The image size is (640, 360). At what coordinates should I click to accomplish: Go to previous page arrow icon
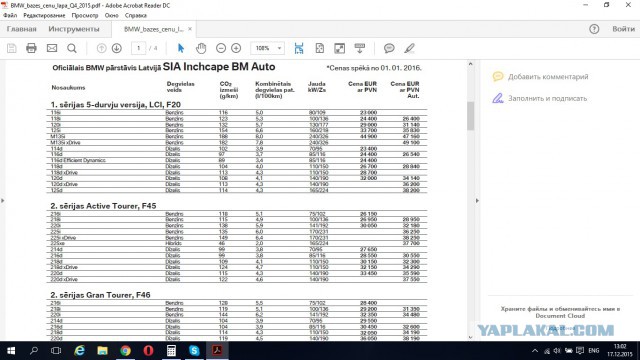coord(101,48)
